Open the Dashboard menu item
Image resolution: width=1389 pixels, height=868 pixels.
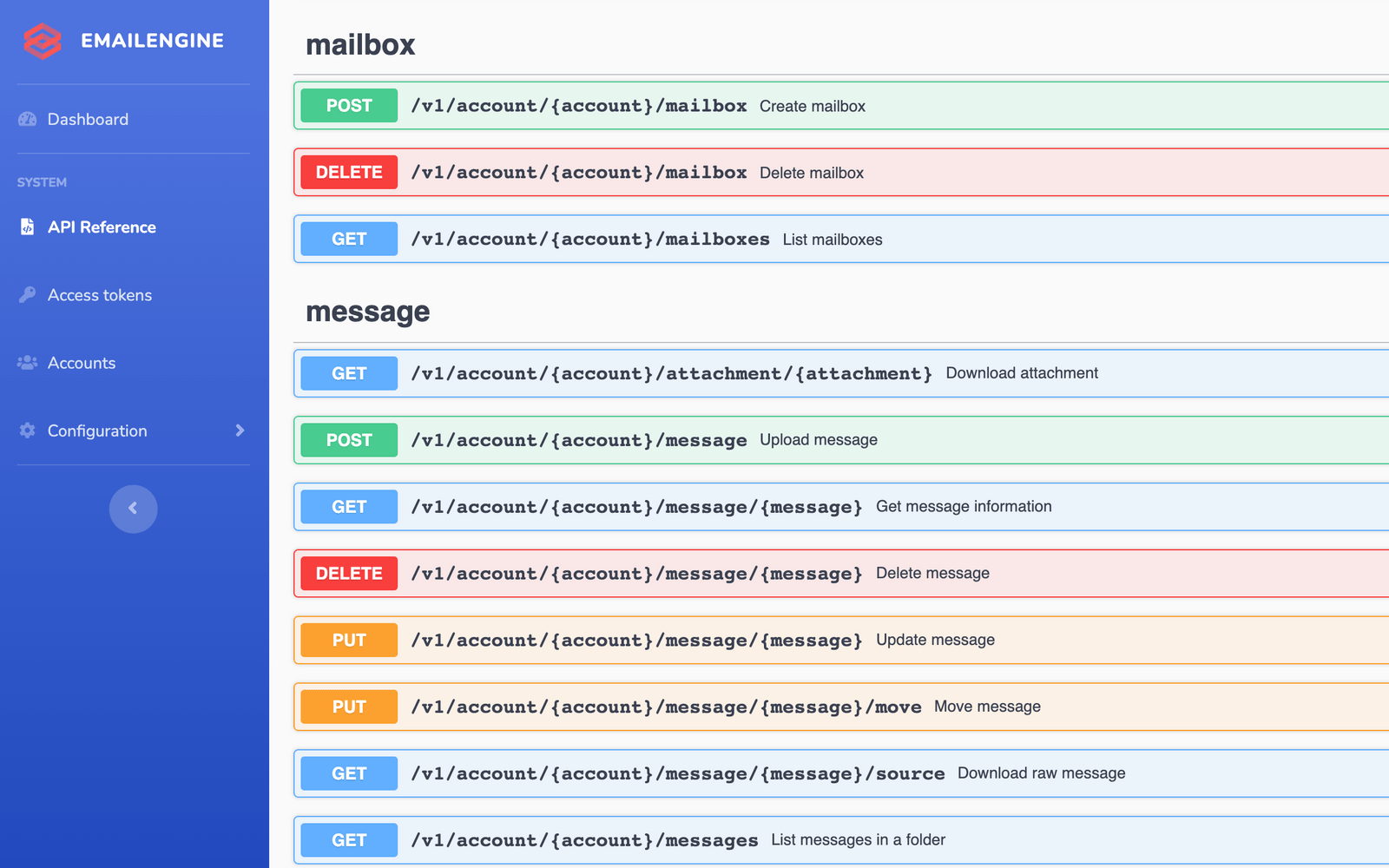point(88,119)
